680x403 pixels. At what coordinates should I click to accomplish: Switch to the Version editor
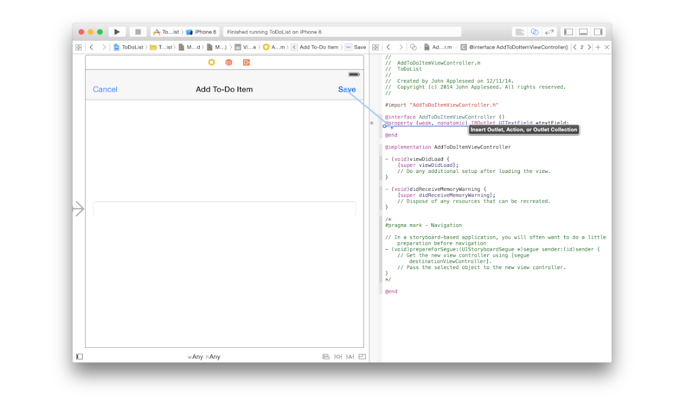pos(549,32)
